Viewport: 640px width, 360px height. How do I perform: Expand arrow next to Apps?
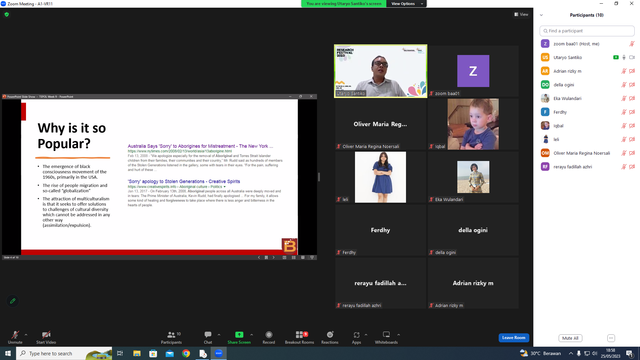[366, 335]
